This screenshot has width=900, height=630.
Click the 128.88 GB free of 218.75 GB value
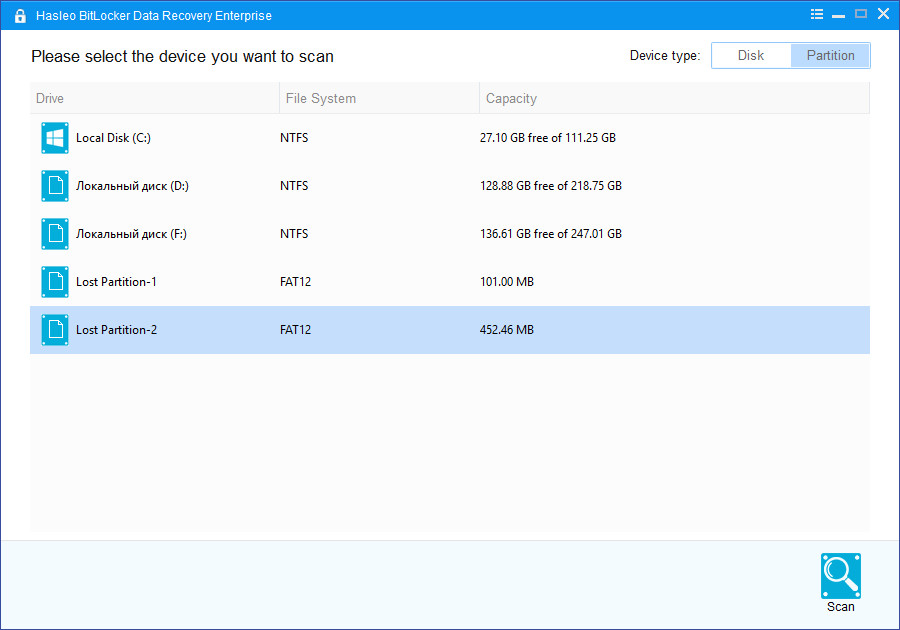tap(550, 186)
